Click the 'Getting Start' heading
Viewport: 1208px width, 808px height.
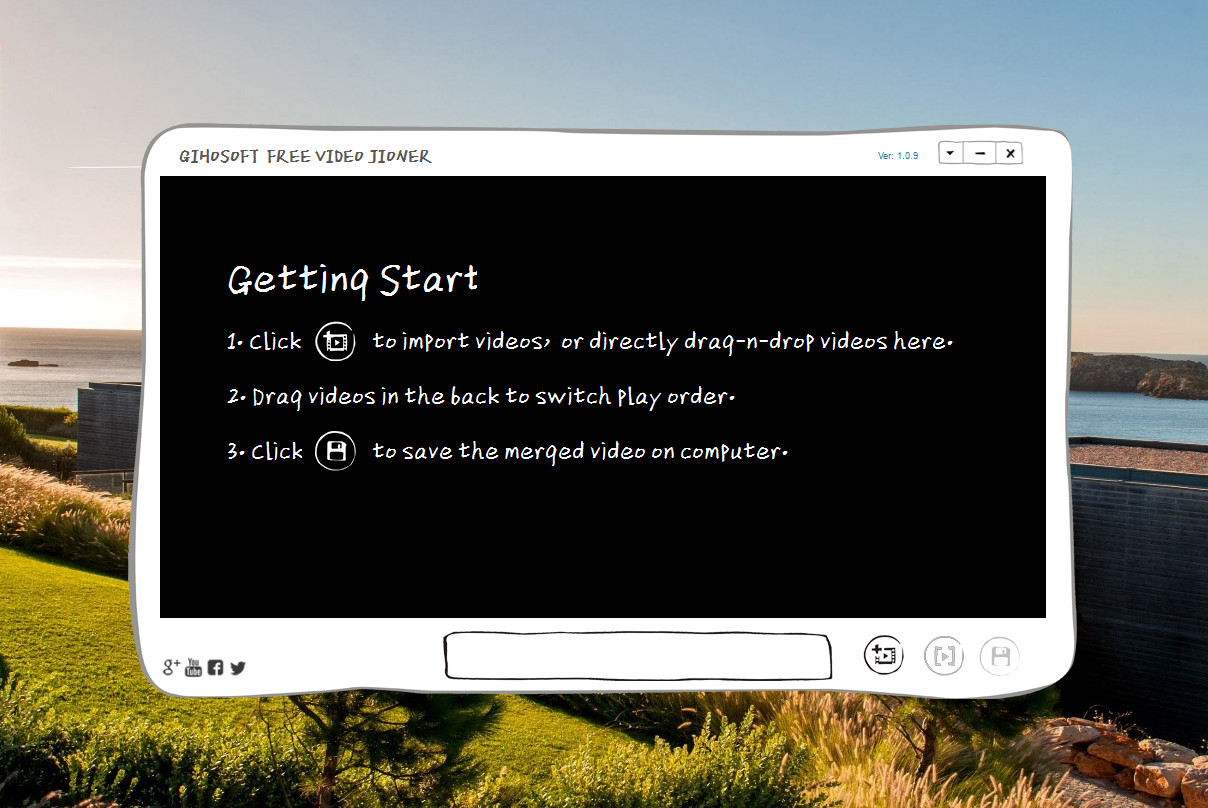(353, 280)
